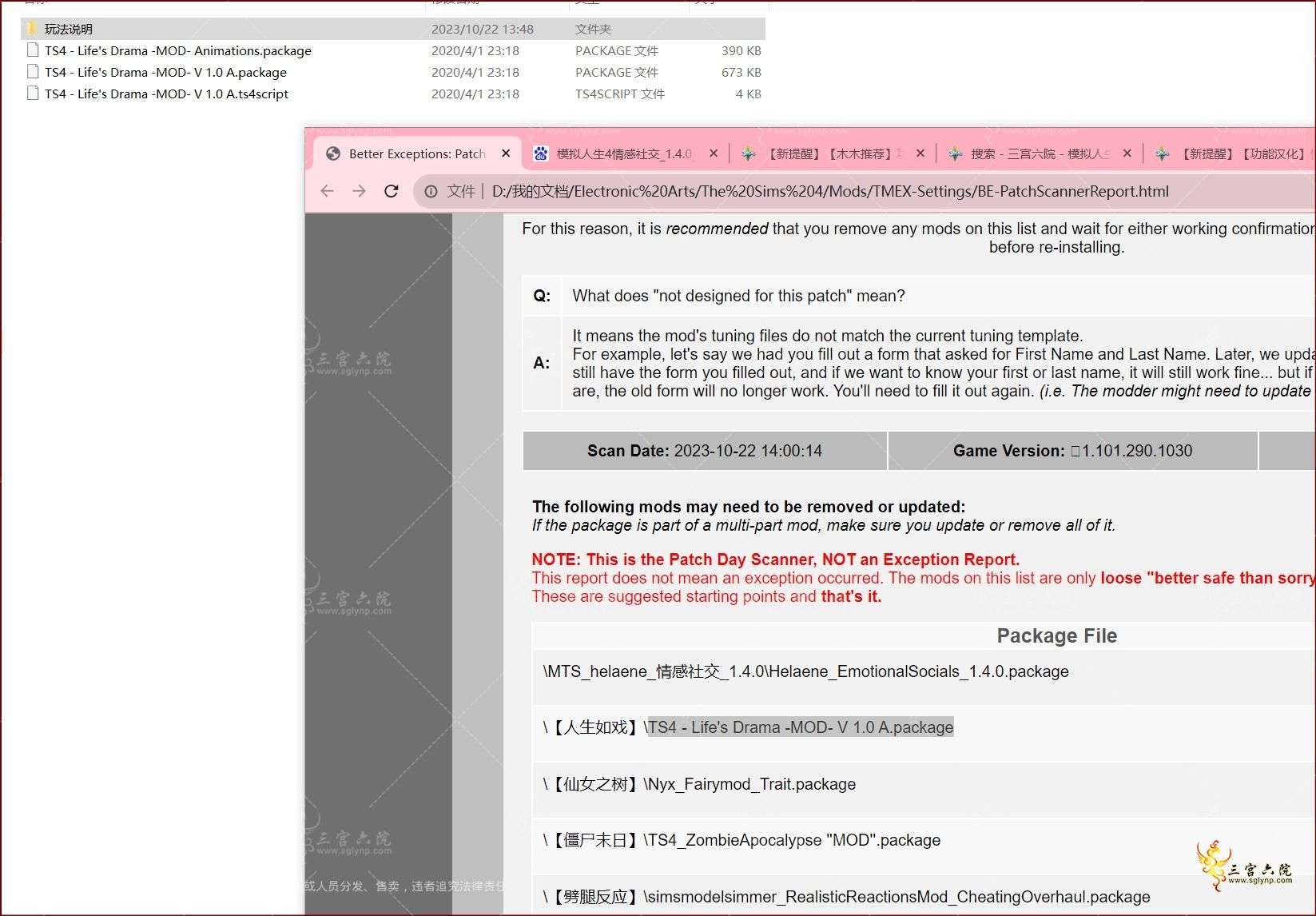Click the 673 KB size value
Viewport: 1316px width, 916px height.
741,72
